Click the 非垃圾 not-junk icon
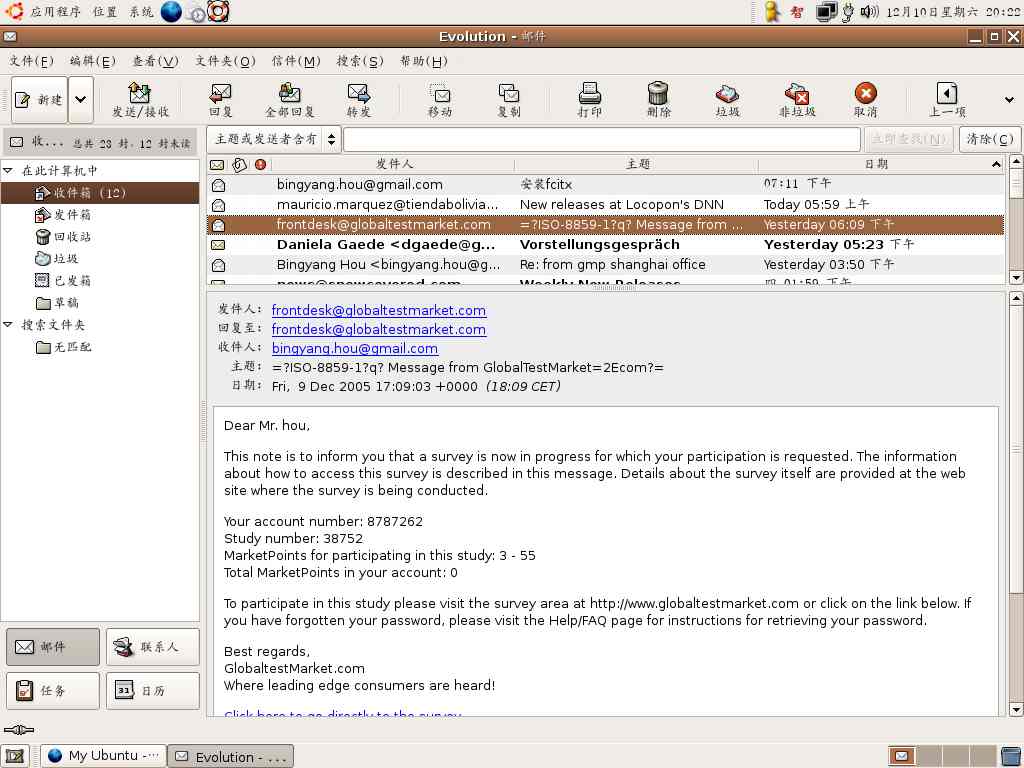This screenshot has height=768, width=1024. (x=797, y=100)
